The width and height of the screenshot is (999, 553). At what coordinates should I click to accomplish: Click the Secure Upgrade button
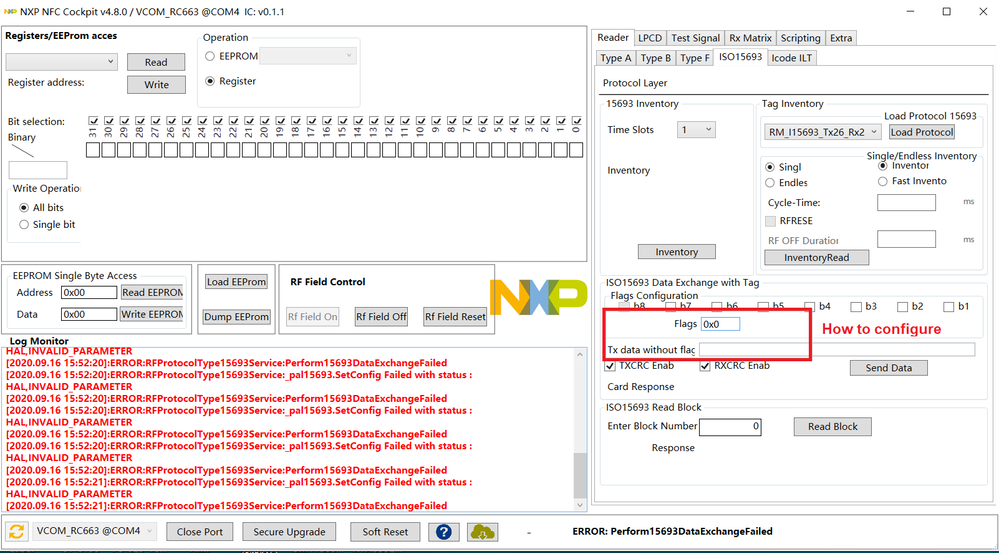(x=289, y=531)
